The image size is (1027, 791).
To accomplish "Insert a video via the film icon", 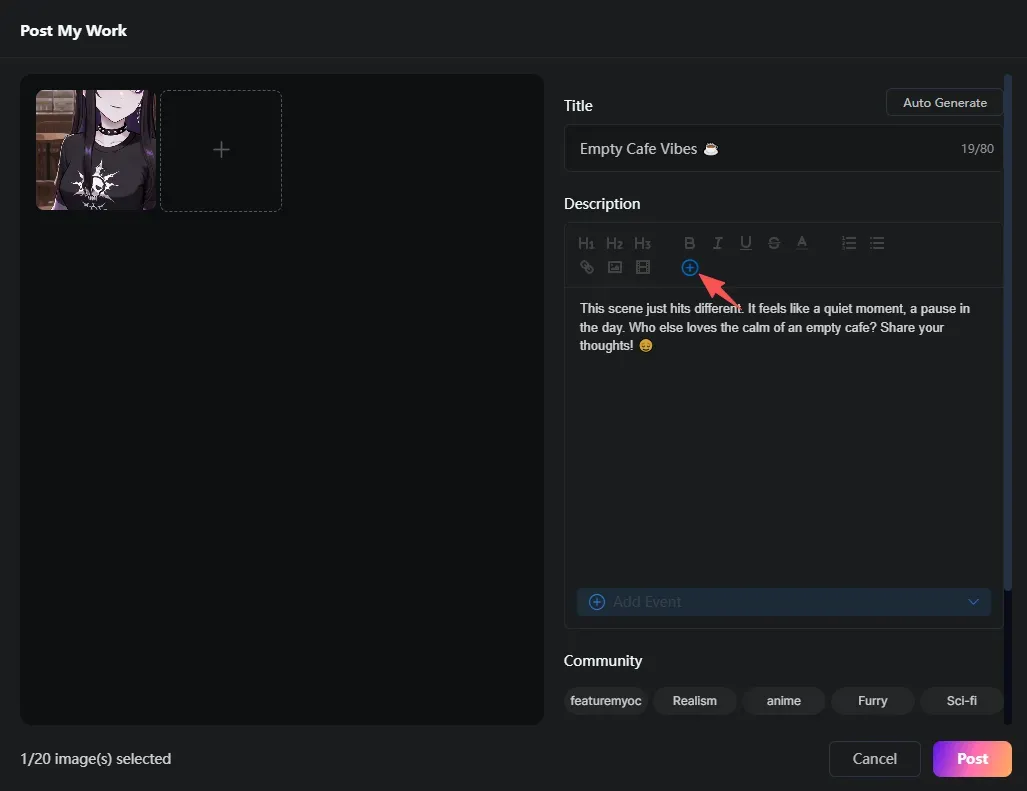I will coord(643,267).
